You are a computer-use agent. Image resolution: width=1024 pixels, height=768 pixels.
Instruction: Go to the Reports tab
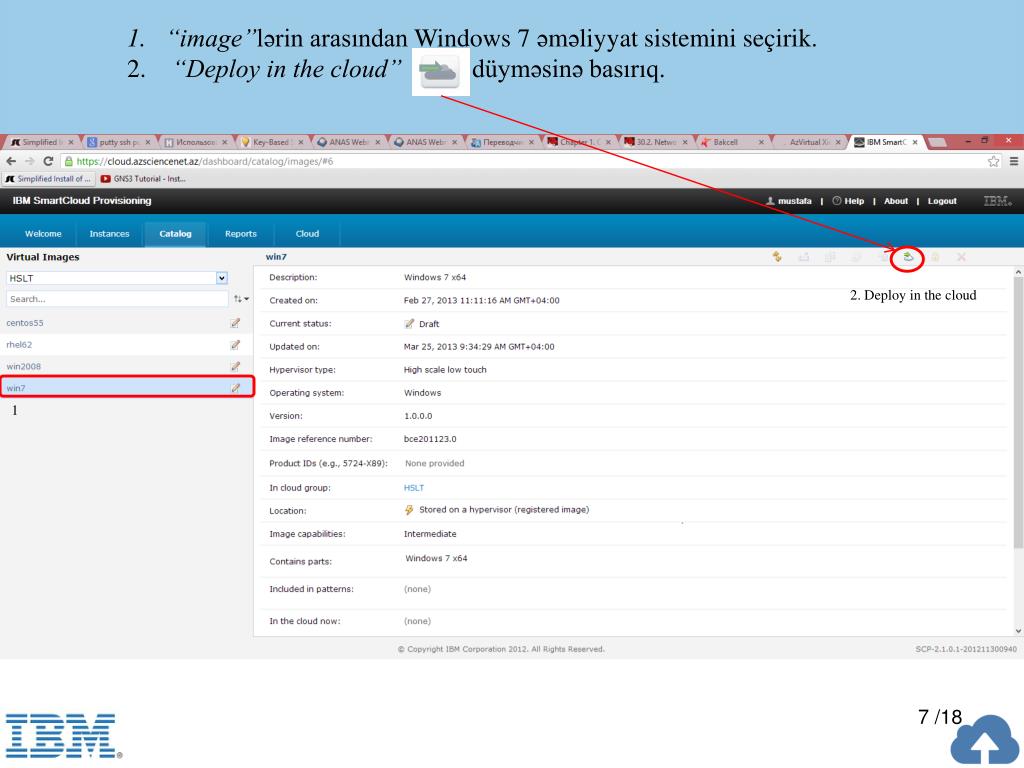pyautogui.click(x=240, y=234)
